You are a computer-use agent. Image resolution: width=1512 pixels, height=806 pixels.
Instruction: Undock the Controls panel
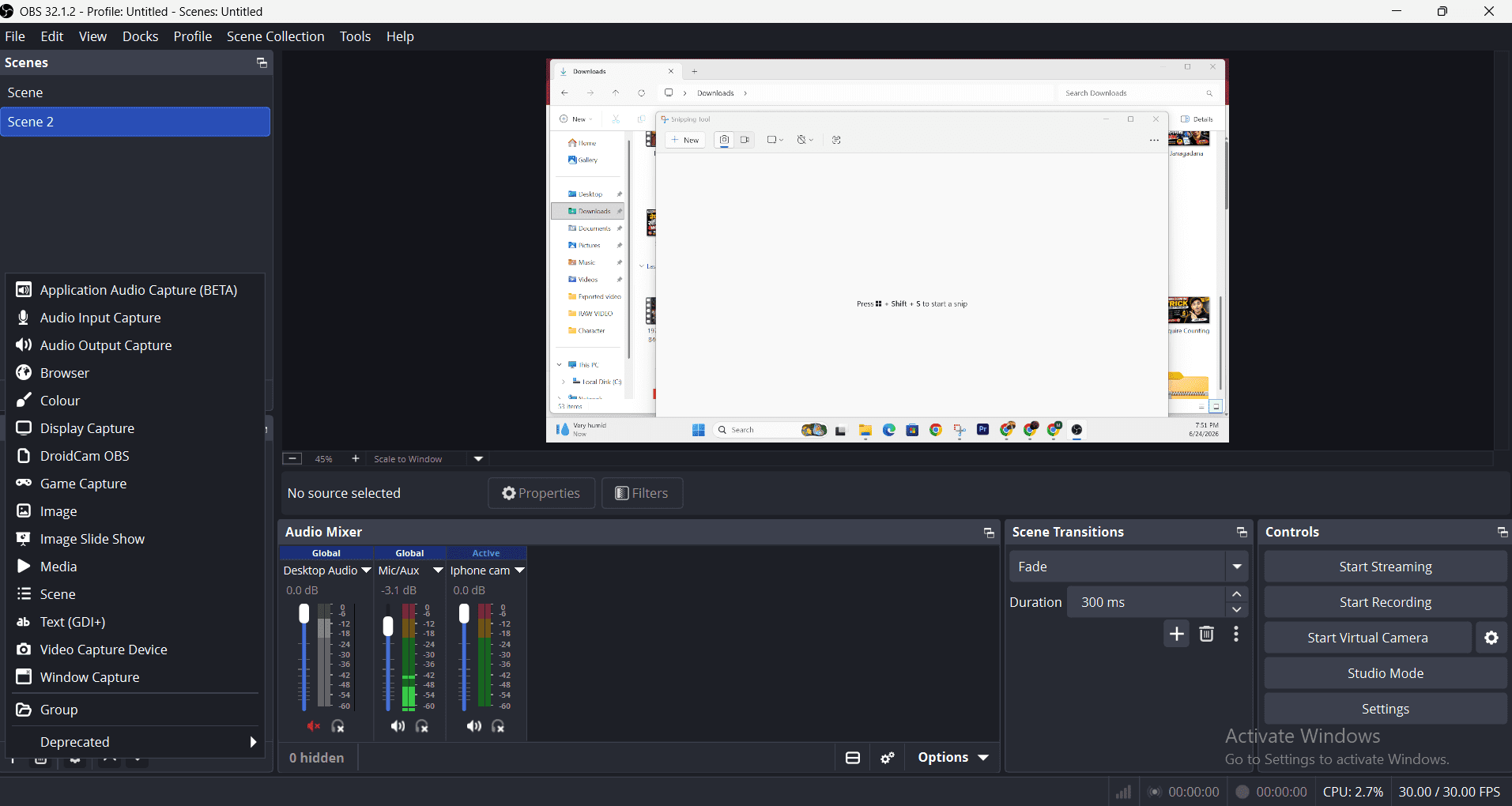[1503, 533]
